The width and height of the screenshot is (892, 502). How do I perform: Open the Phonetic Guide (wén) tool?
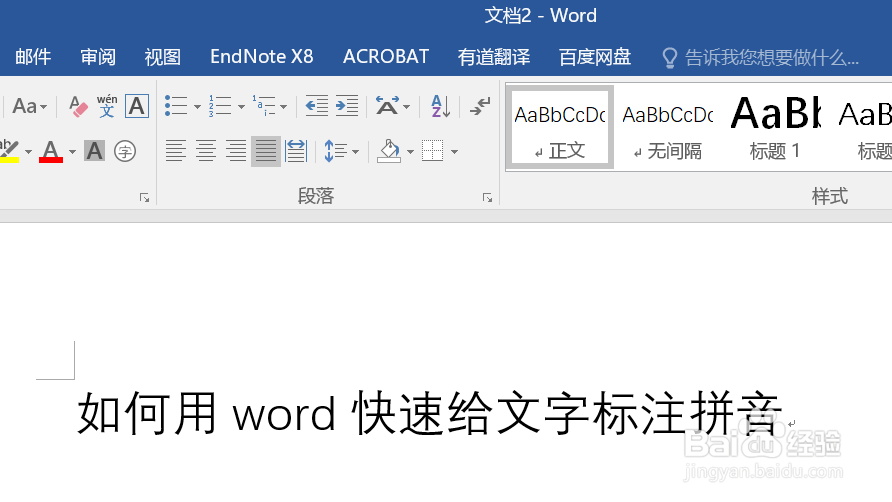[x=107, y=106]
